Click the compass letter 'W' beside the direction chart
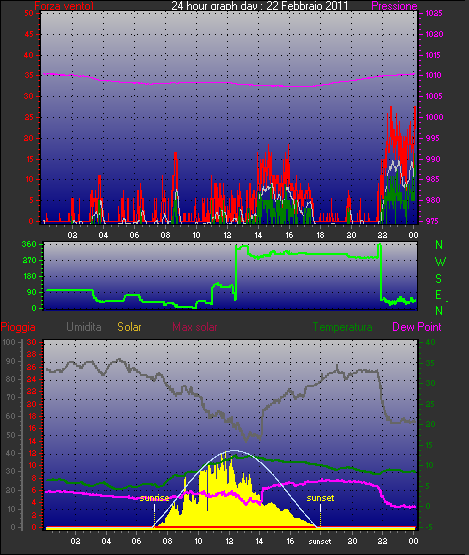 coord(440,262)
